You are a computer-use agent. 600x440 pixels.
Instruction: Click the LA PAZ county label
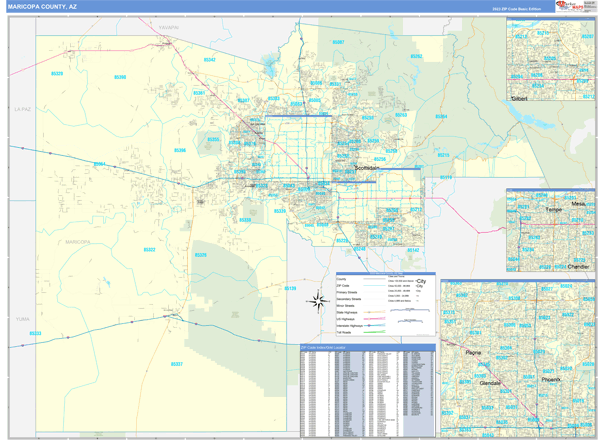coord(23,107)
